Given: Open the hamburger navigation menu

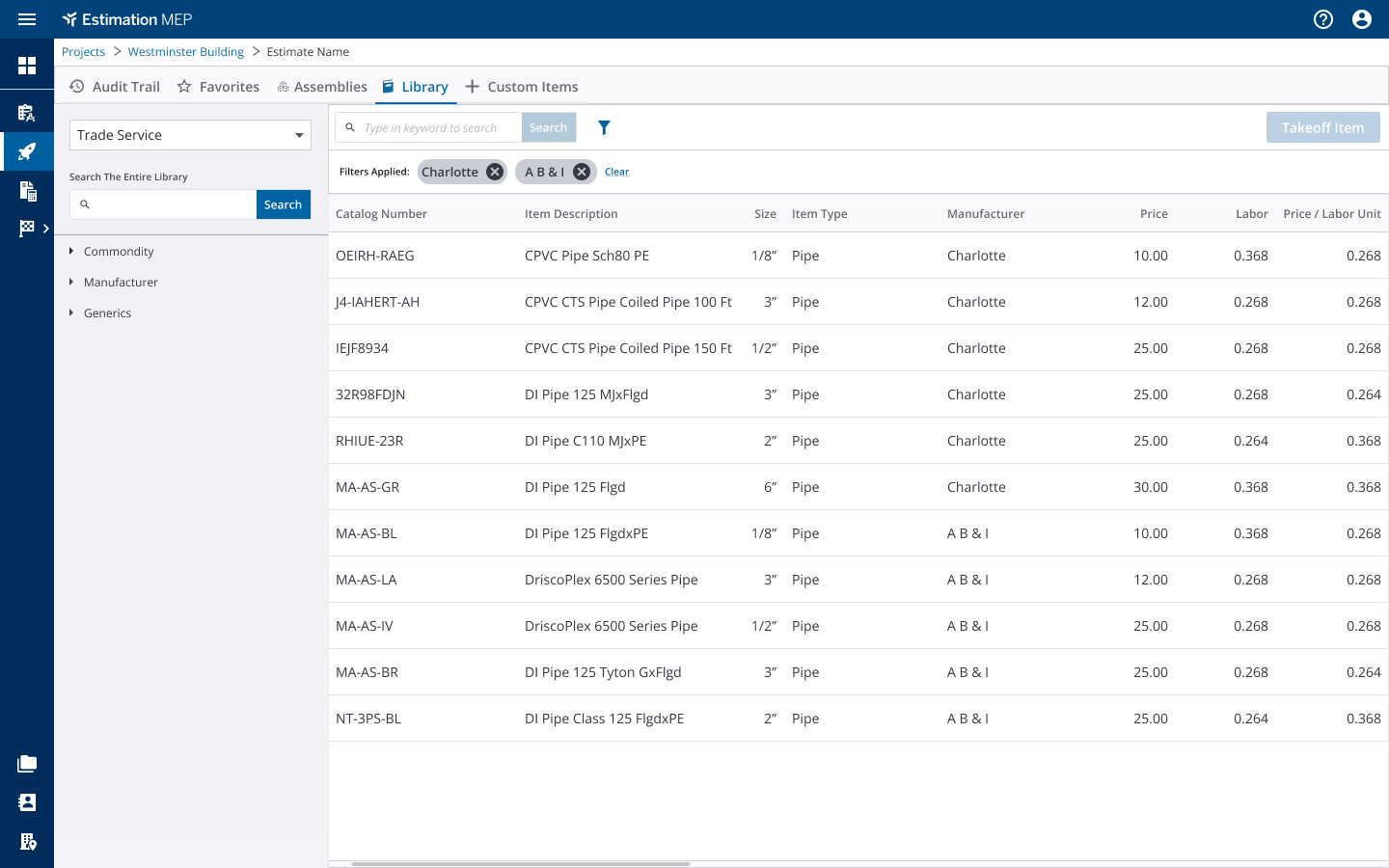Looking at the screenshot, I should coord(27,19).
